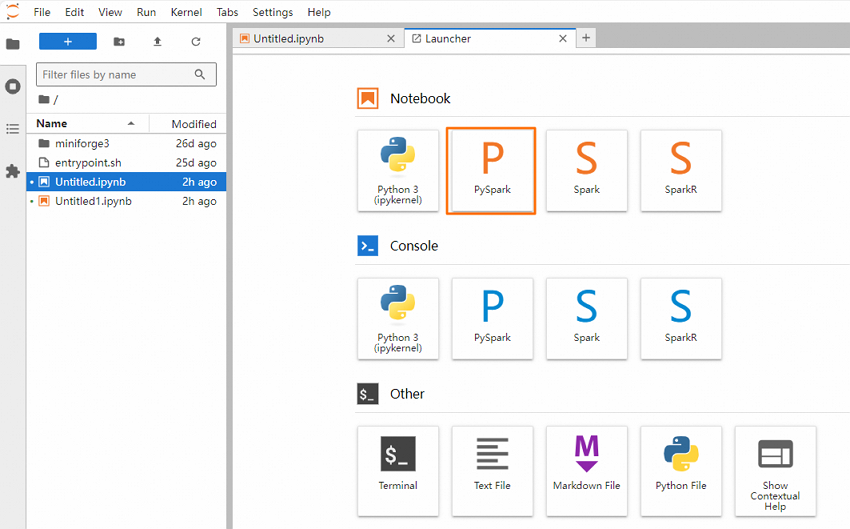The image size is (850, 529).
Task: Launch a SparkR notebook
Action: pyautogui.click(x=680, y=170)
